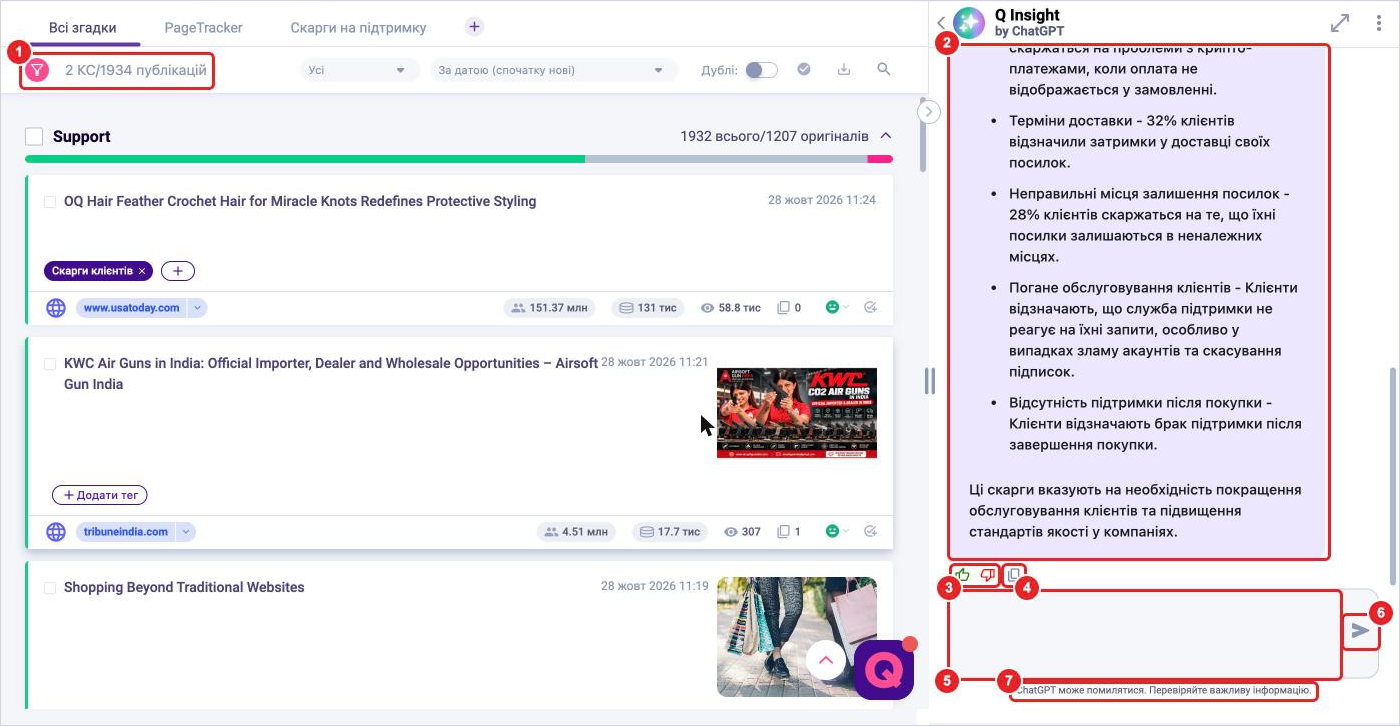Collapse side panel with round arrow handle
1400x726 pixels.
[x=930, y=111]
